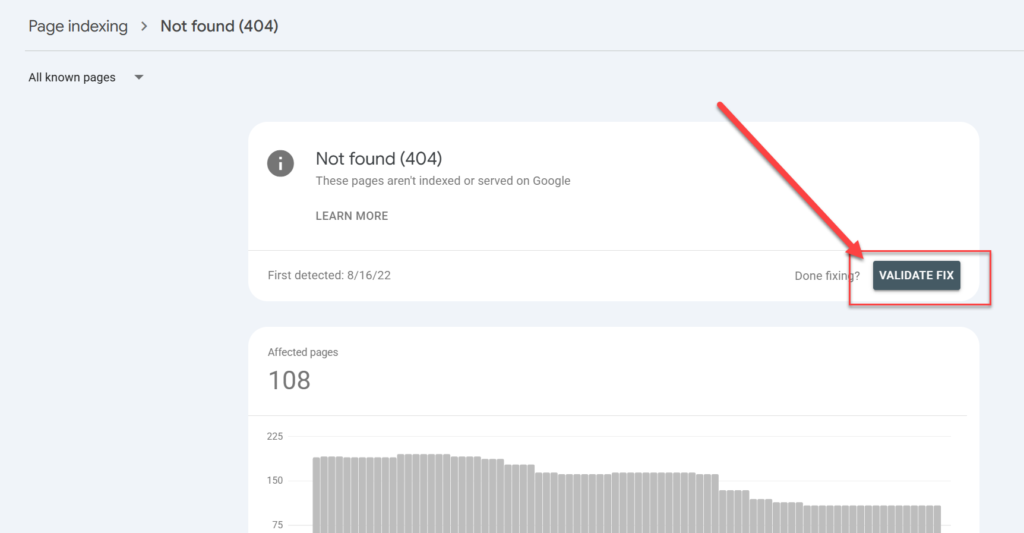This screenshot has height=533, width=1024.
Task: Click the VALIDATE FIX button
Action: click(916, 275)
